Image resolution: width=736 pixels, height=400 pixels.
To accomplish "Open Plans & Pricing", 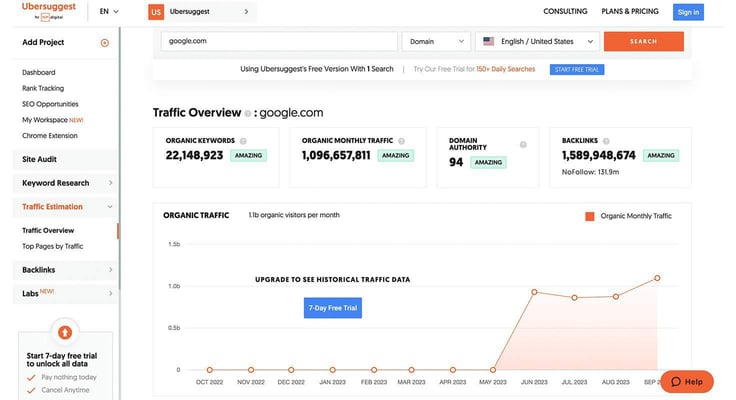I will [630, 11].
